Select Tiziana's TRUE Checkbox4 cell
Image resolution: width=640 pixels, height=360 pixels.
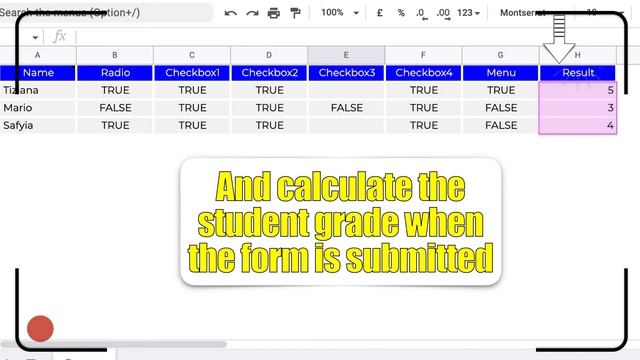(424, 90)
